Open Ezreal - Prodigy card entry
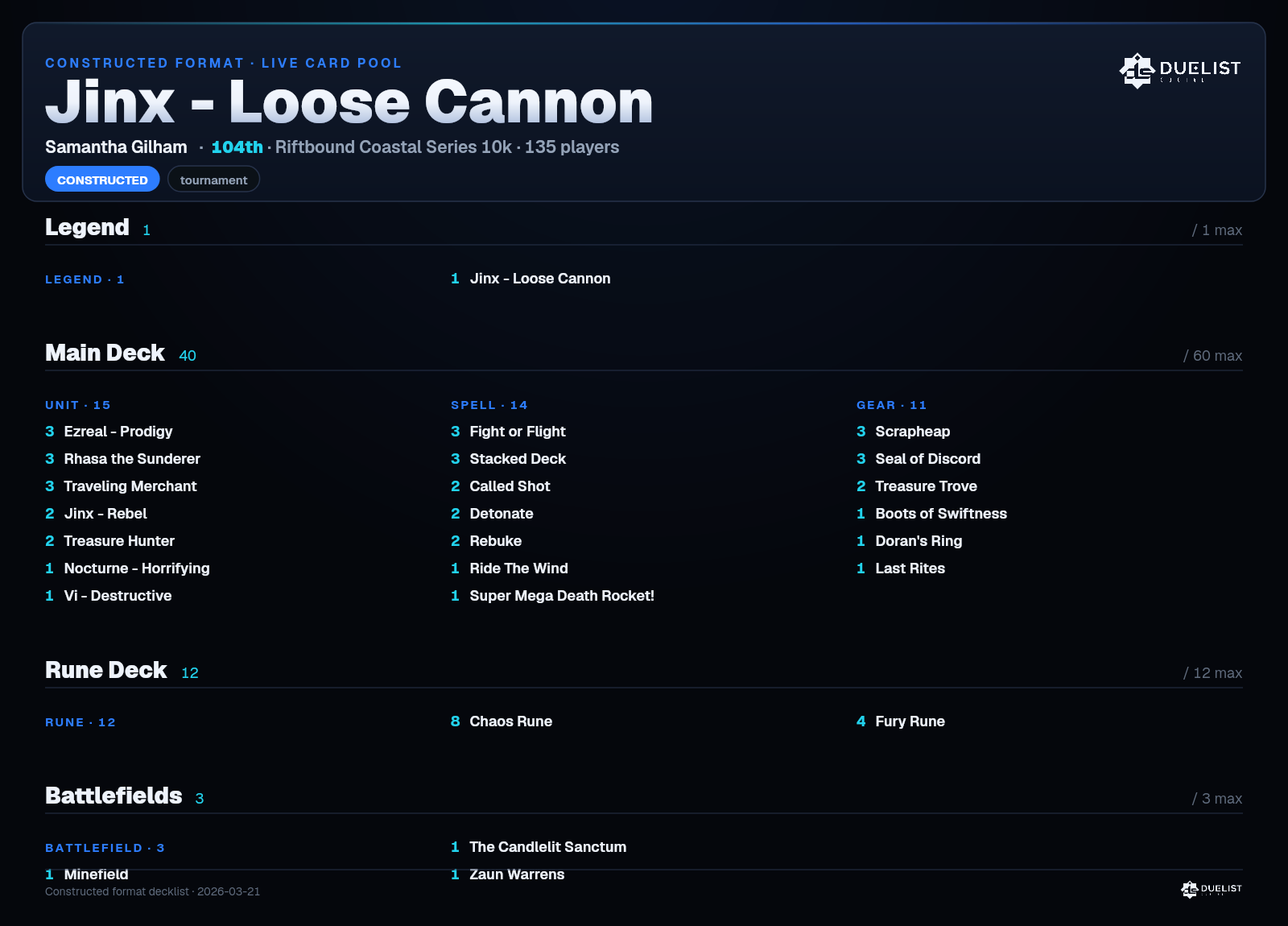The height and width of the screenshot is (926, 1288). pos(109,432)
